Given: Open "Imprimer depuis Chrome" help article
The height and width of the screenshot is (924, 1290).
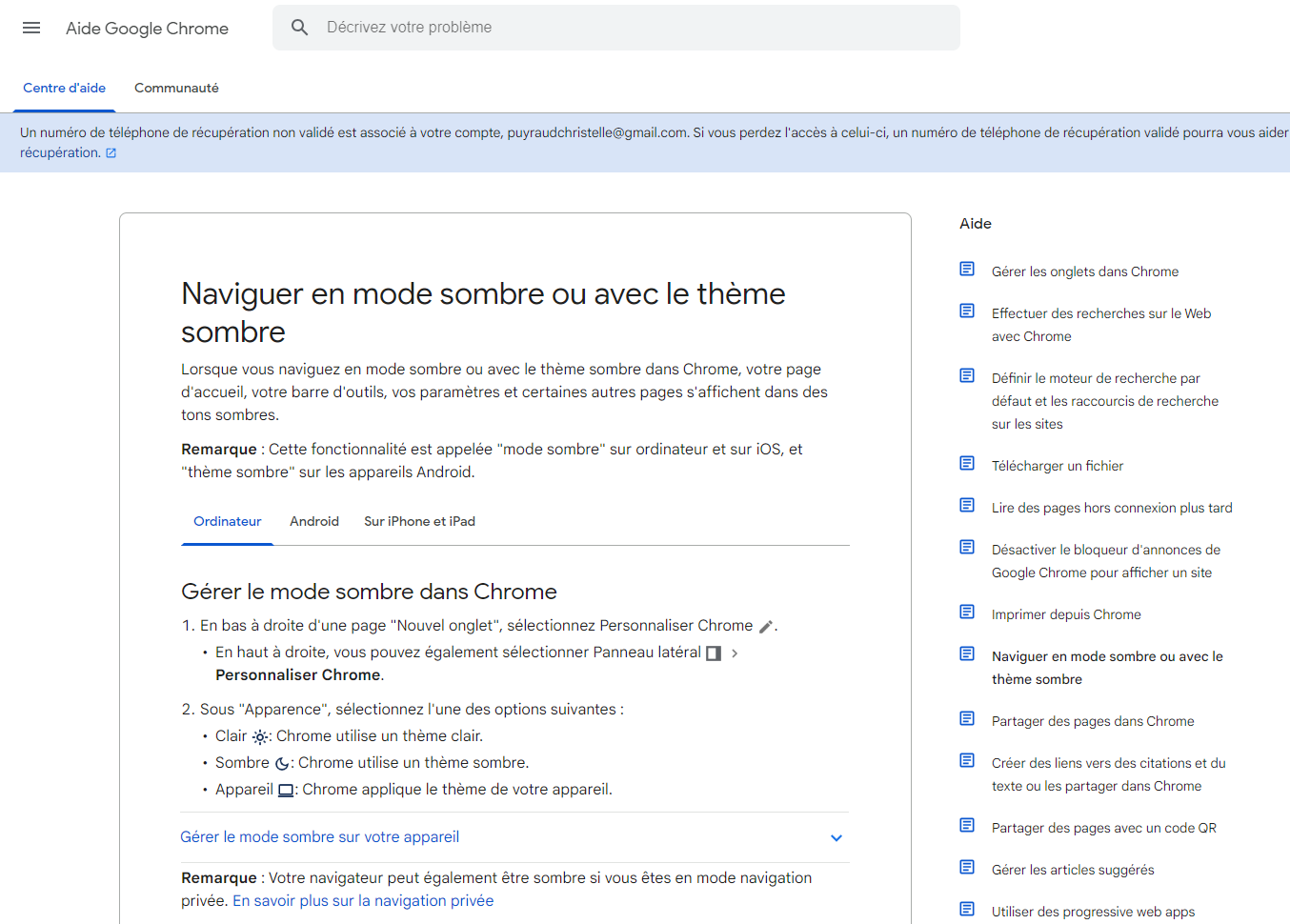Looking at the screenshot, I should tap(1066, 614).
